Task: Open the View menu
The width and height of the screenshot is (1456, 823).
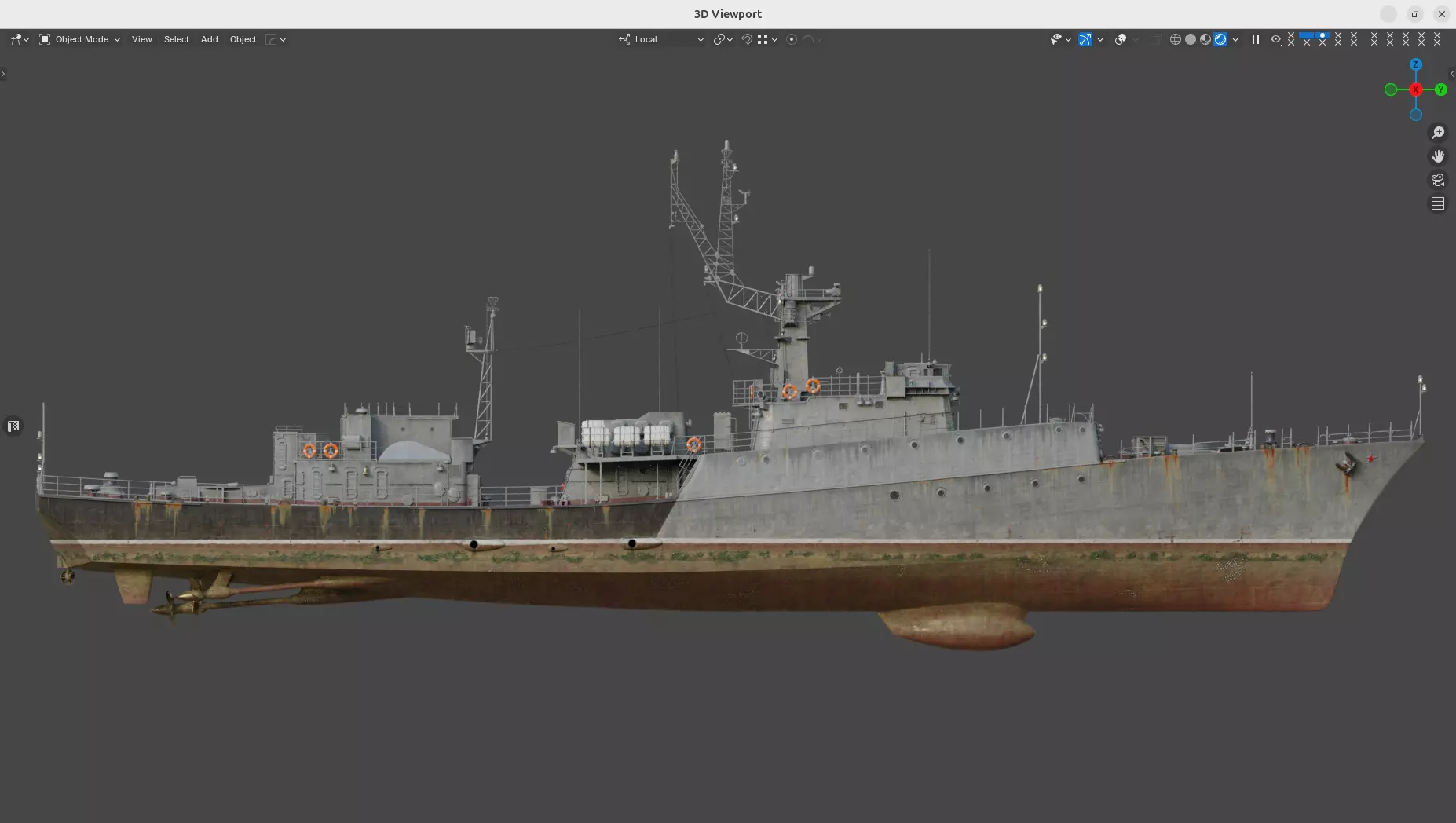Action: (142, 39)
